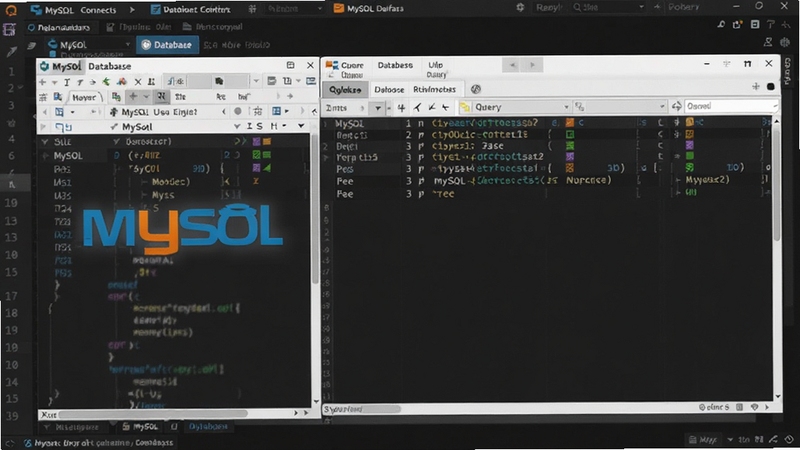Open the black dropdown arrow at right of MySoll row
The image size is (800, 450).
(x=301, y=126)
